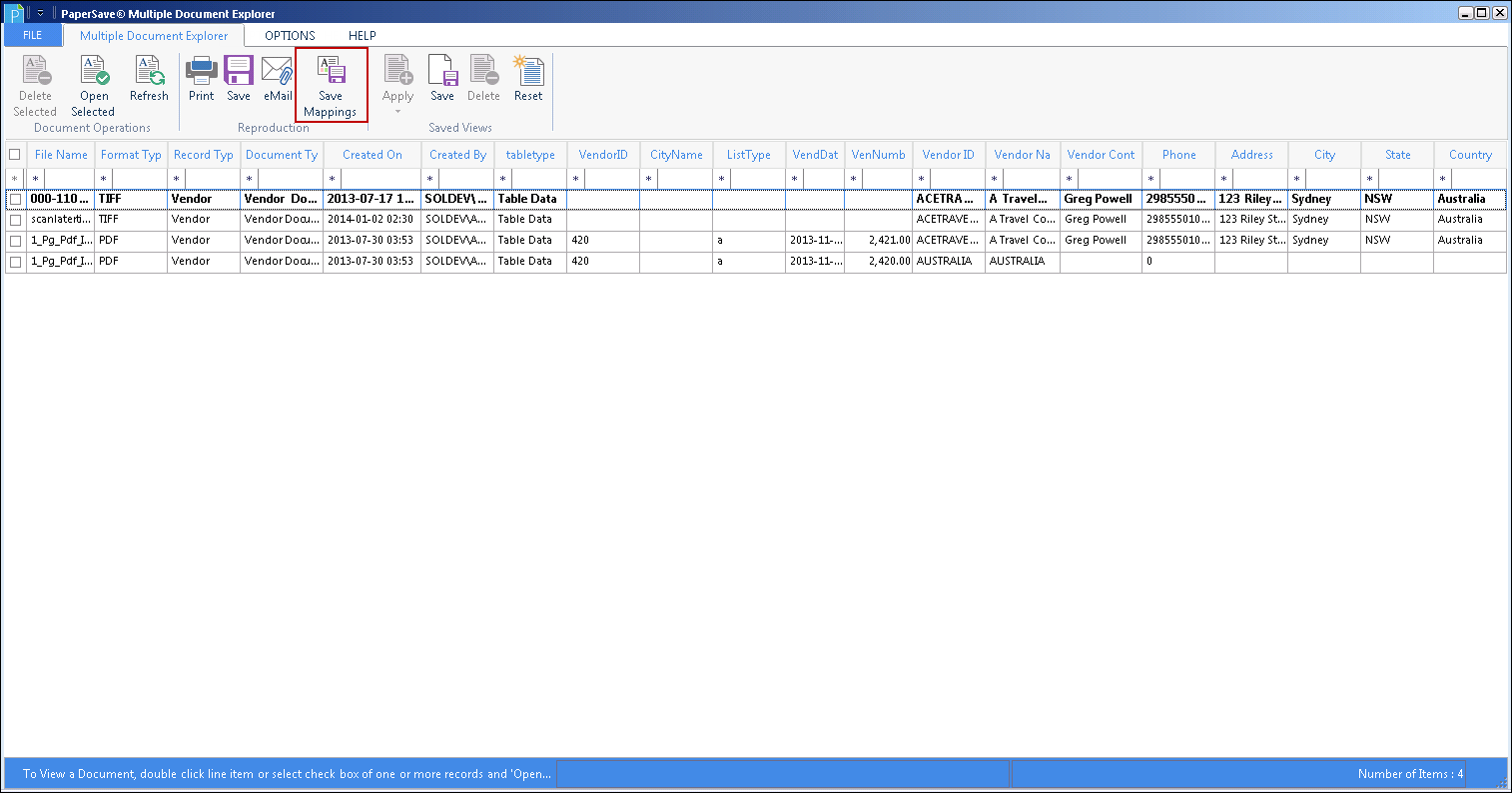Viewport: 1512px width, 793px height.
Task: Check the box for the scanlaterti row
Action: pyautogui.click(x=15, y=220)
